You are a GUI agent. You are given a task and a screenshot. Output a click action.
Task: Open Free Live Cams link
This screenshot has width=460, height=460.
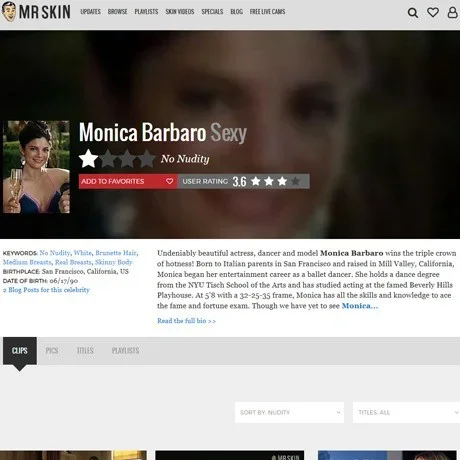[267, 12]
